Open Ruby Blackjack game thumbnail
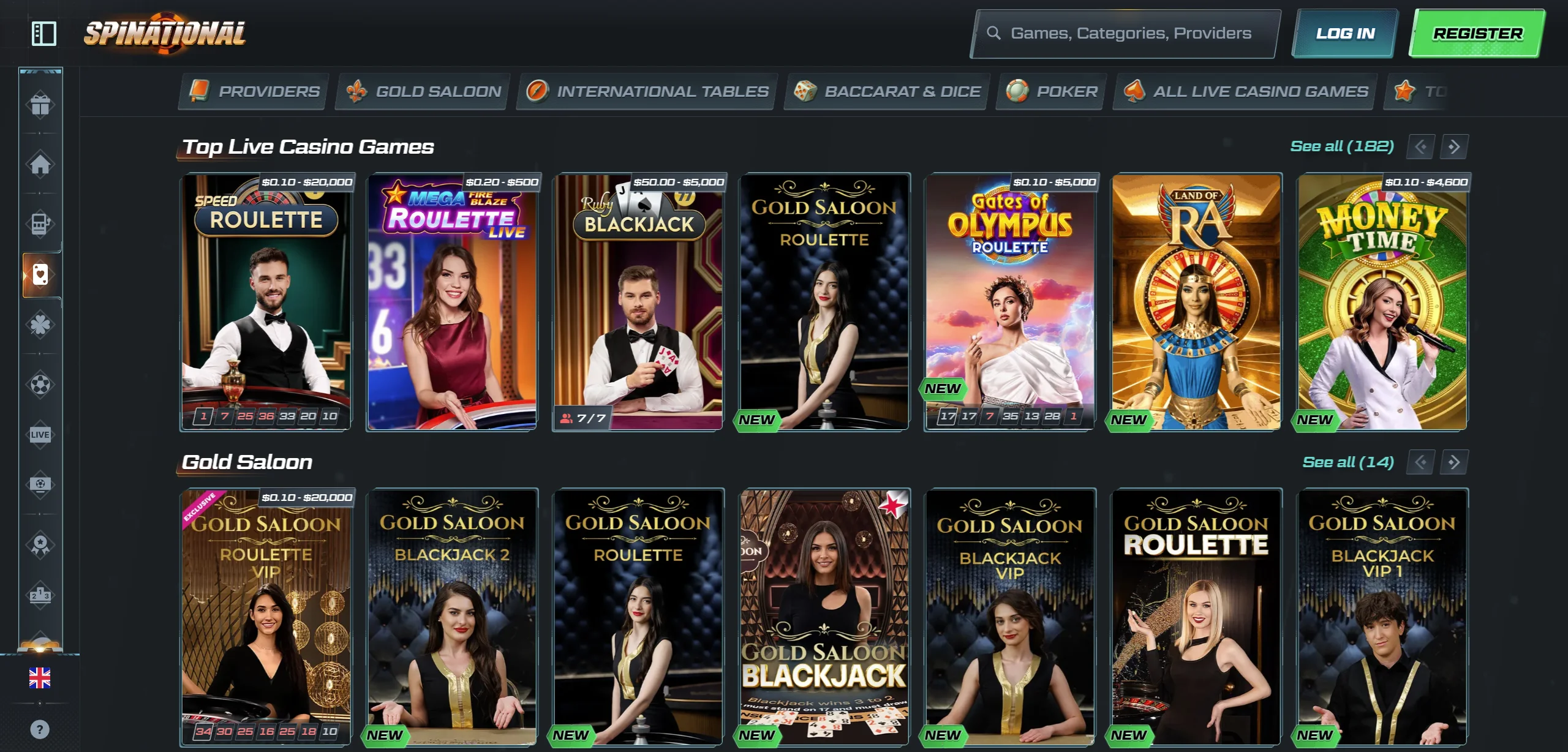The width and height of the screenshot is (1568, 752). 639,302
